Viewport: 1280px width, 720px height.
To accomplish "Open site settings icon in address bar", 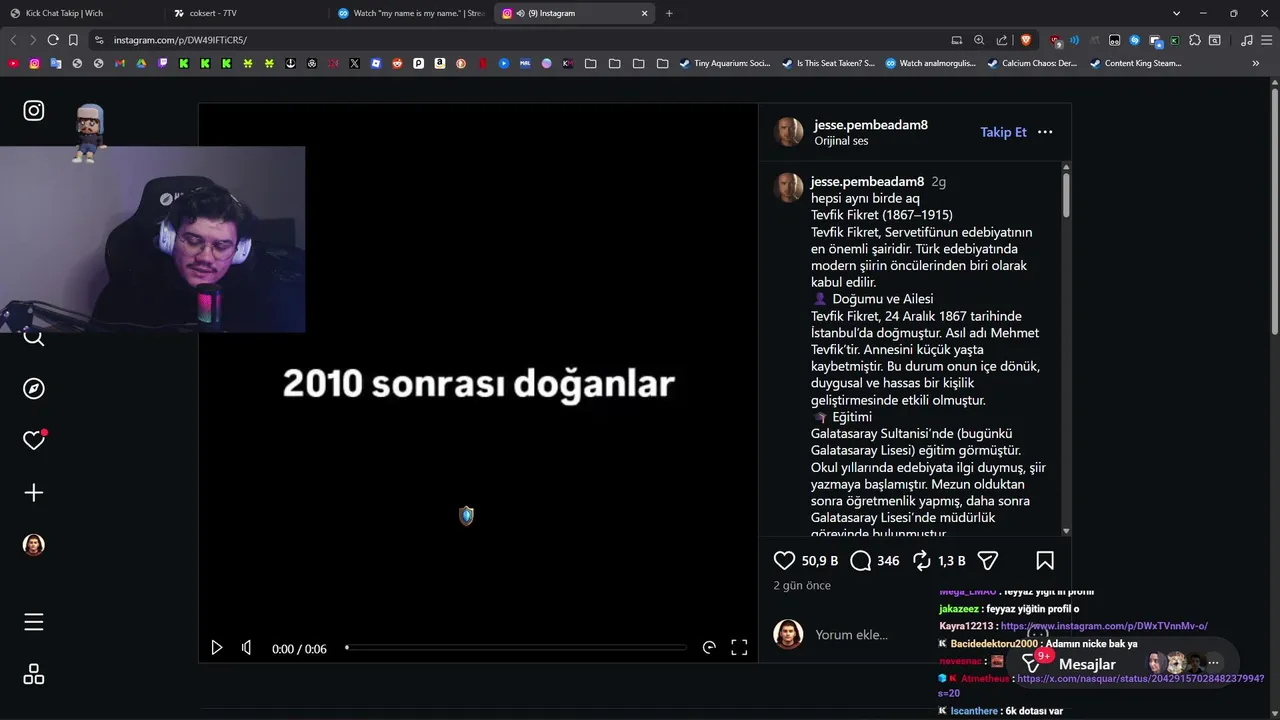I will click(x=98, y=40).
